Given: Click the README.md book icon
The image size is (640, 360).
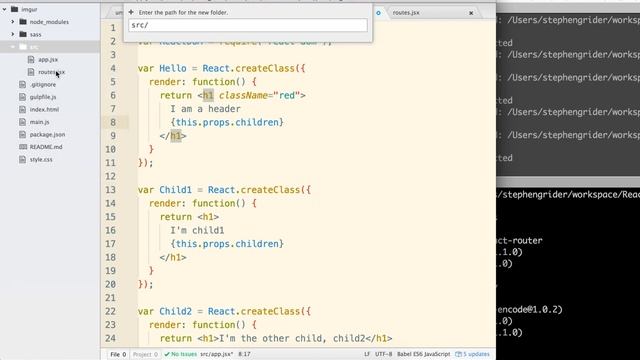Looking at the screenshot, I should 23,147.
